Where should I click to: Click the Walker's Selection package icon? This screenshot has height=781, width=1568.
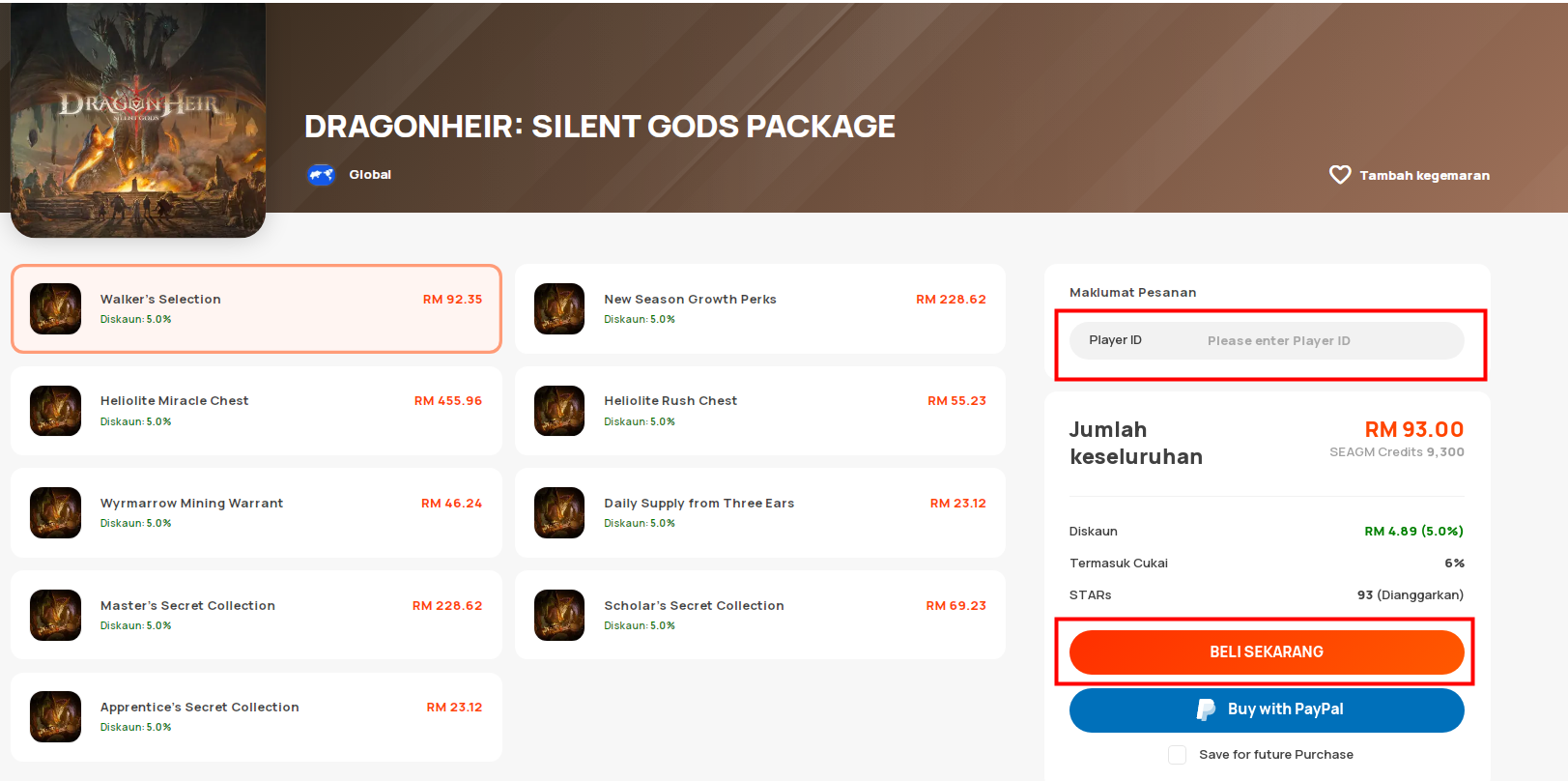click(x=55, y=309)
